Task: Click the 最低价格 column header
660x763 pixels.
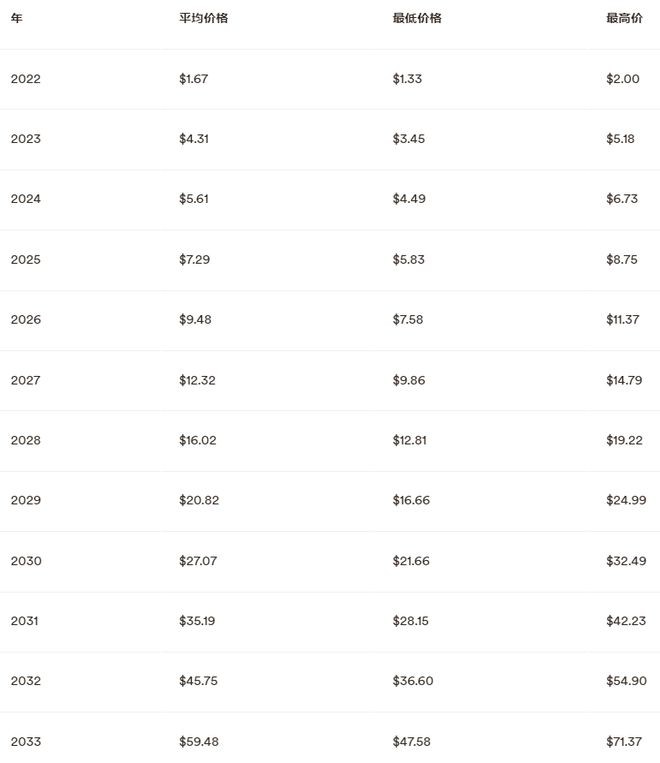Action: point(416,18)
